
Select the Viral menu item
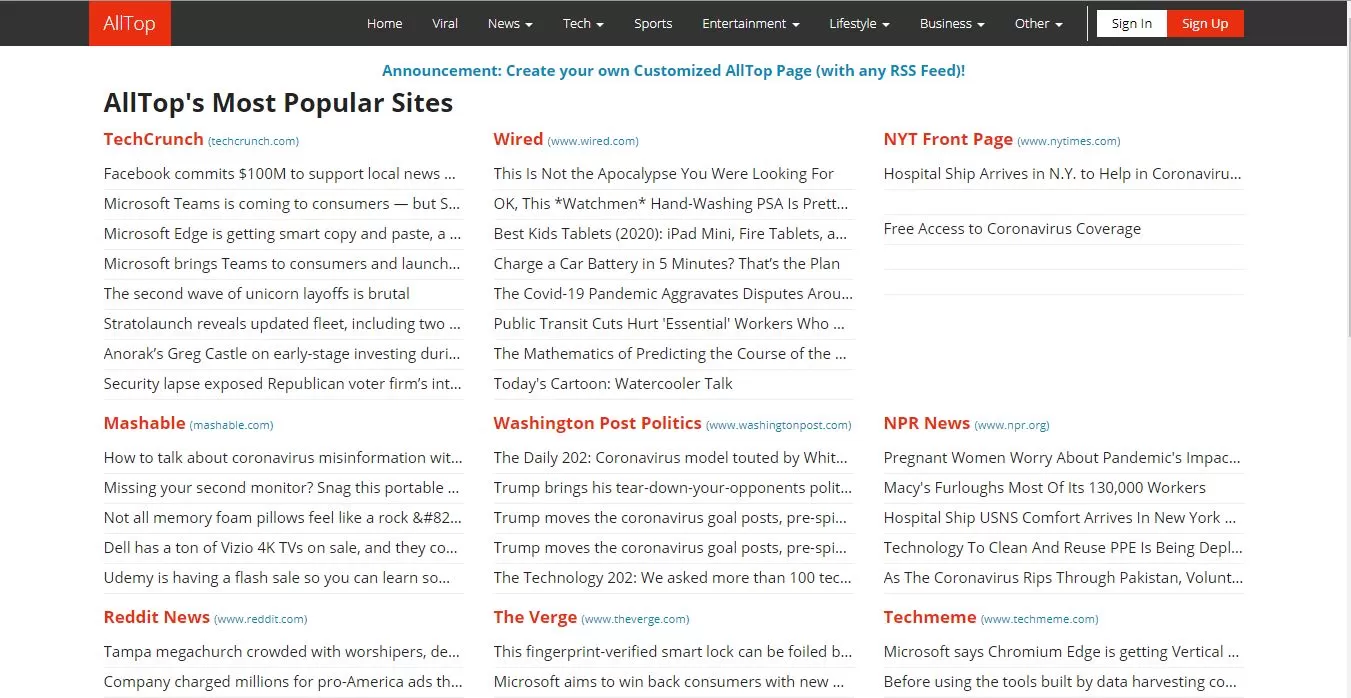pyautogui.click(x=445, y=23)
